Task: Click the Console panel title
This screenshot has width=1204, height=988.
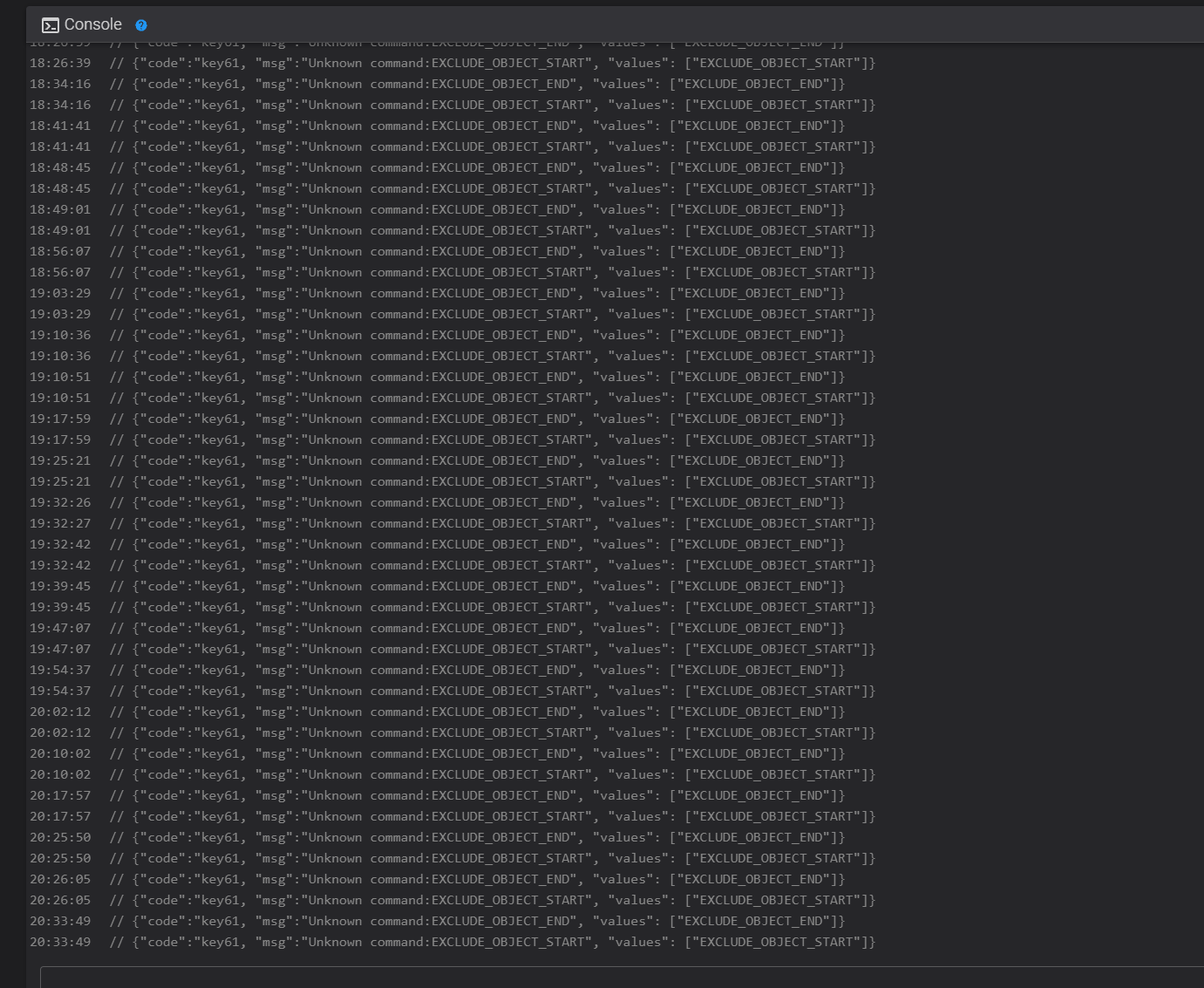Action: 92,24
